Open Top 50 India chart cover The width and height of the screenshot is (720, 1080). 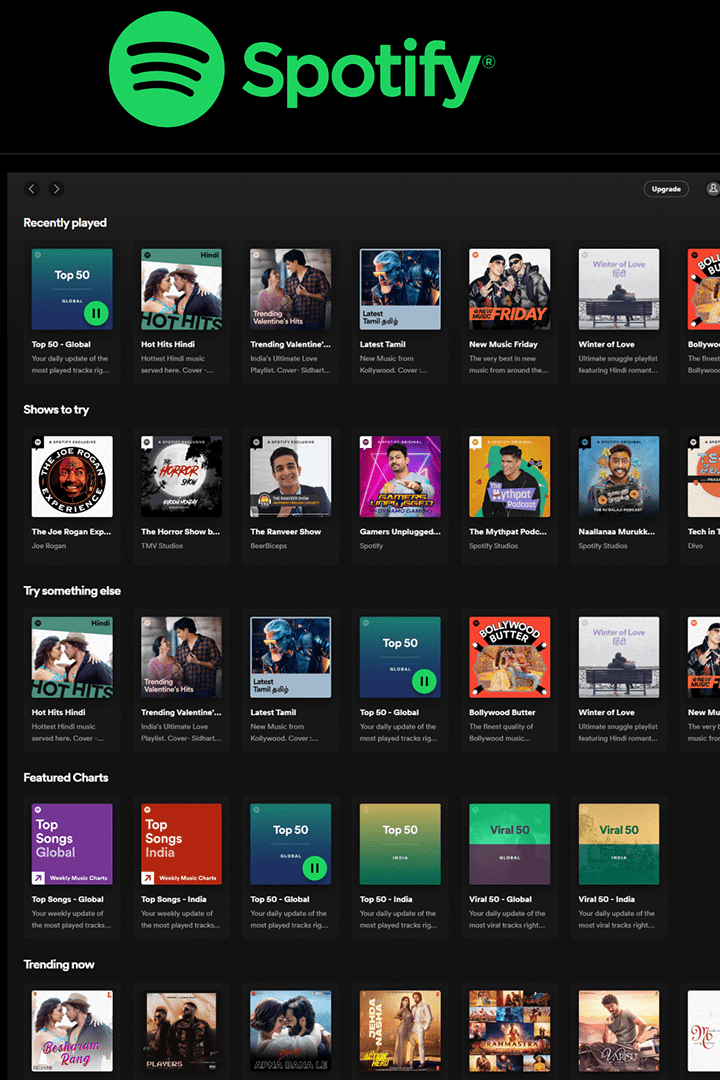[x=400, y=844]
